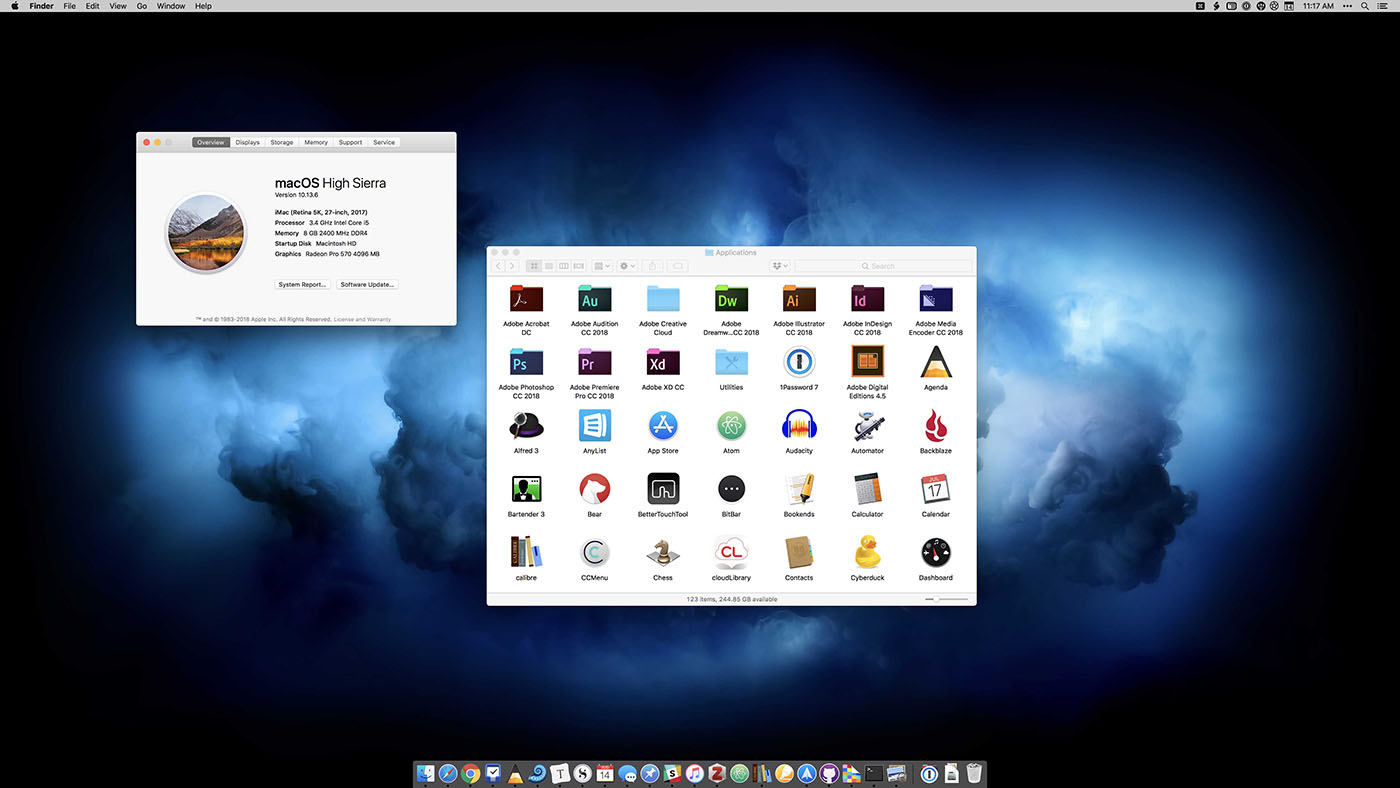Open the Dropbox toolbar dropdown
The height and width of the screenshot is (788, 1400).
pyautogui.click(x=778, y=265)
